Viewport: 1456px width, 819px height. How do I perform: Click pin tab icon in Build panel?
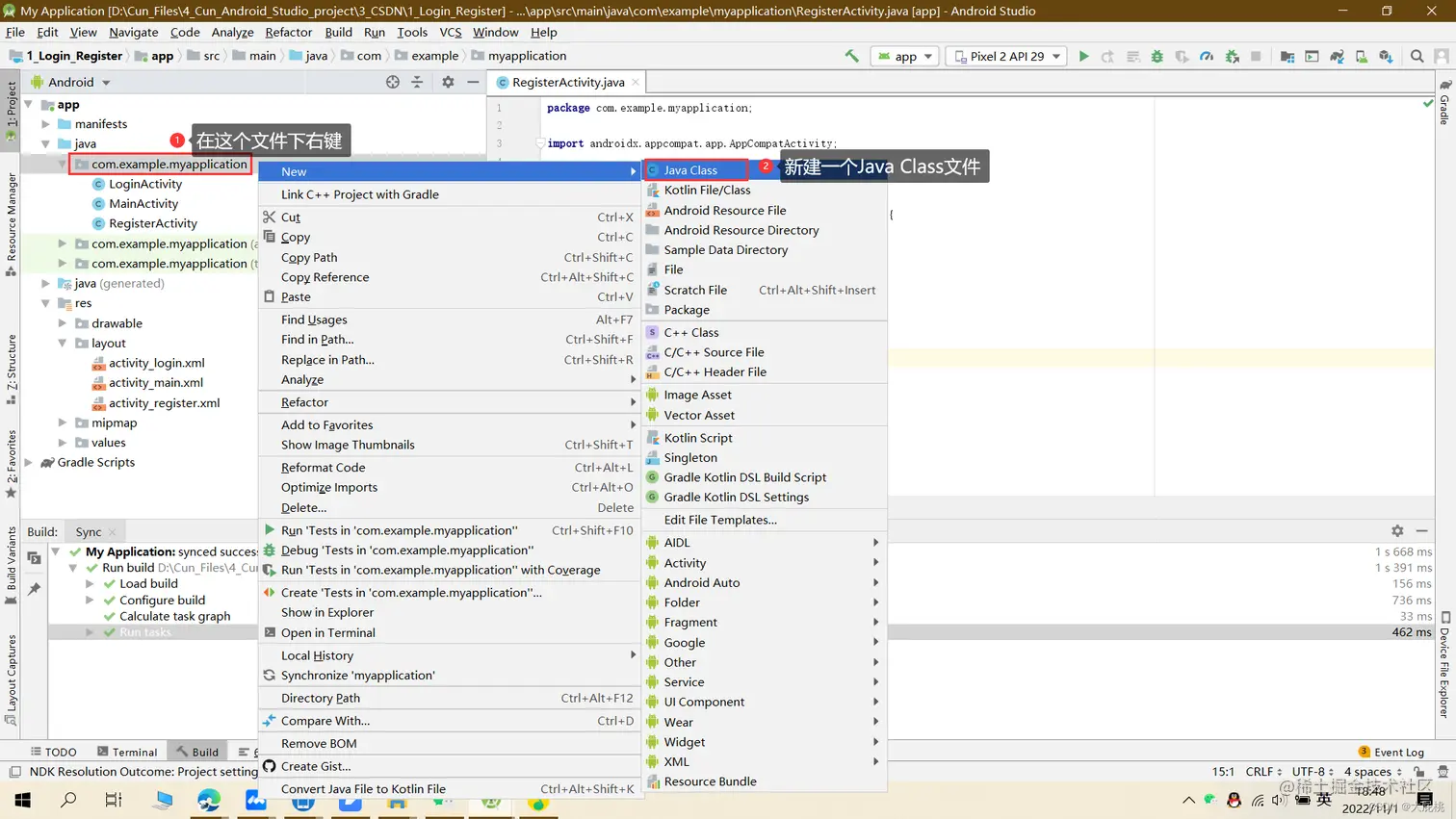point(34,589)
